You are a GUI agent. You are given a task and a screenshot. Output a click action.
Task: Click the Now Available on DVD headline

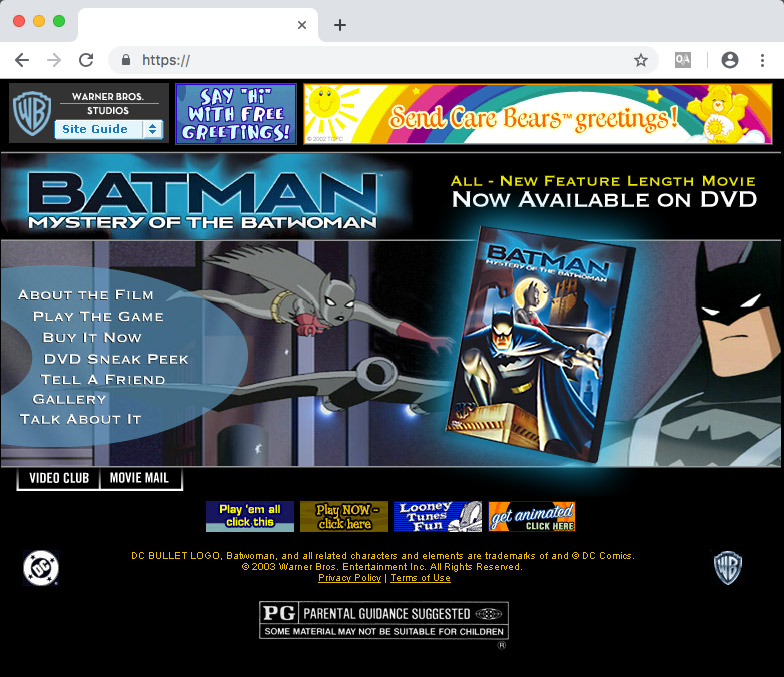coord(604,200)
